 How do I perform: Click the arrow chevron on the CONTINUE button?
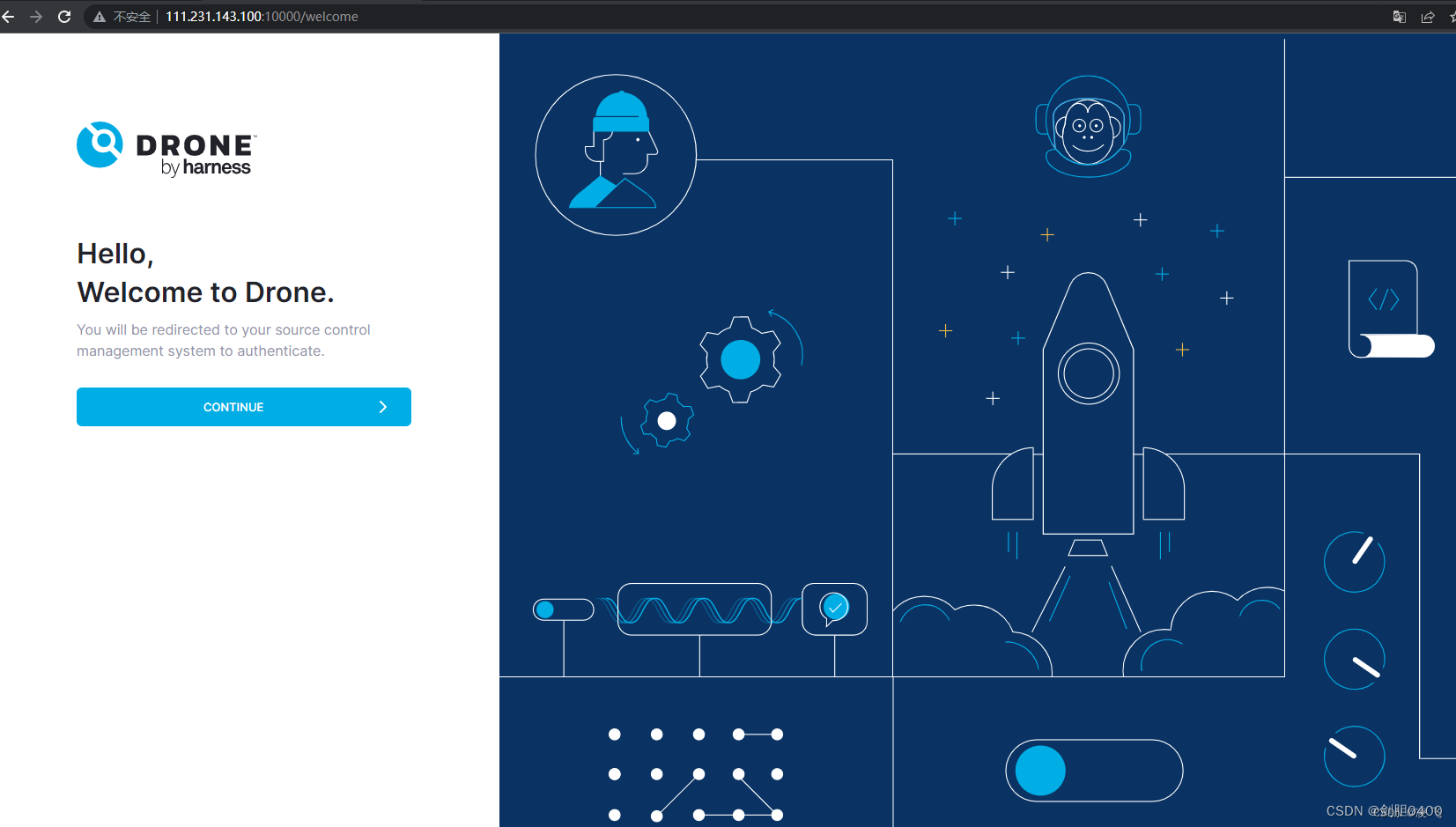[383, 407]
